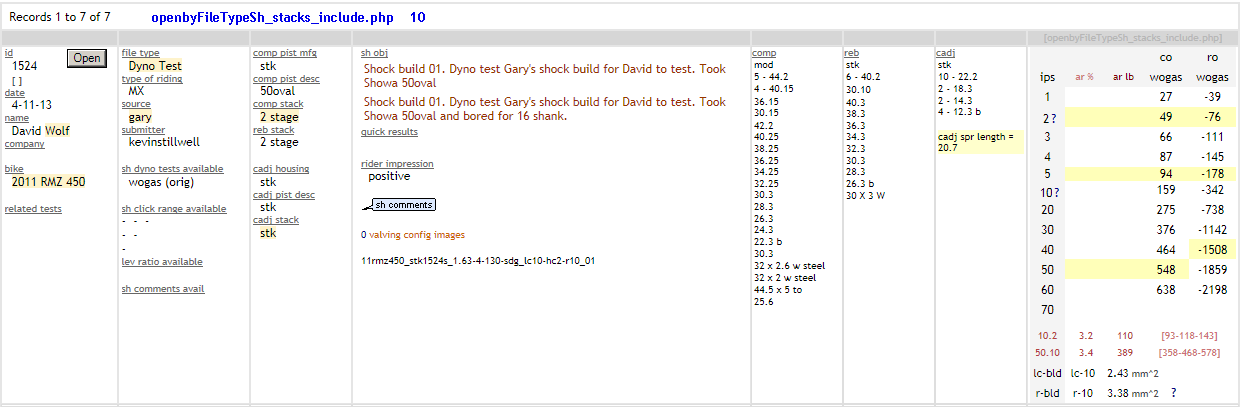1241x407 pixels.
Task: Click the quick results link
Action: [x=389, y=131]
